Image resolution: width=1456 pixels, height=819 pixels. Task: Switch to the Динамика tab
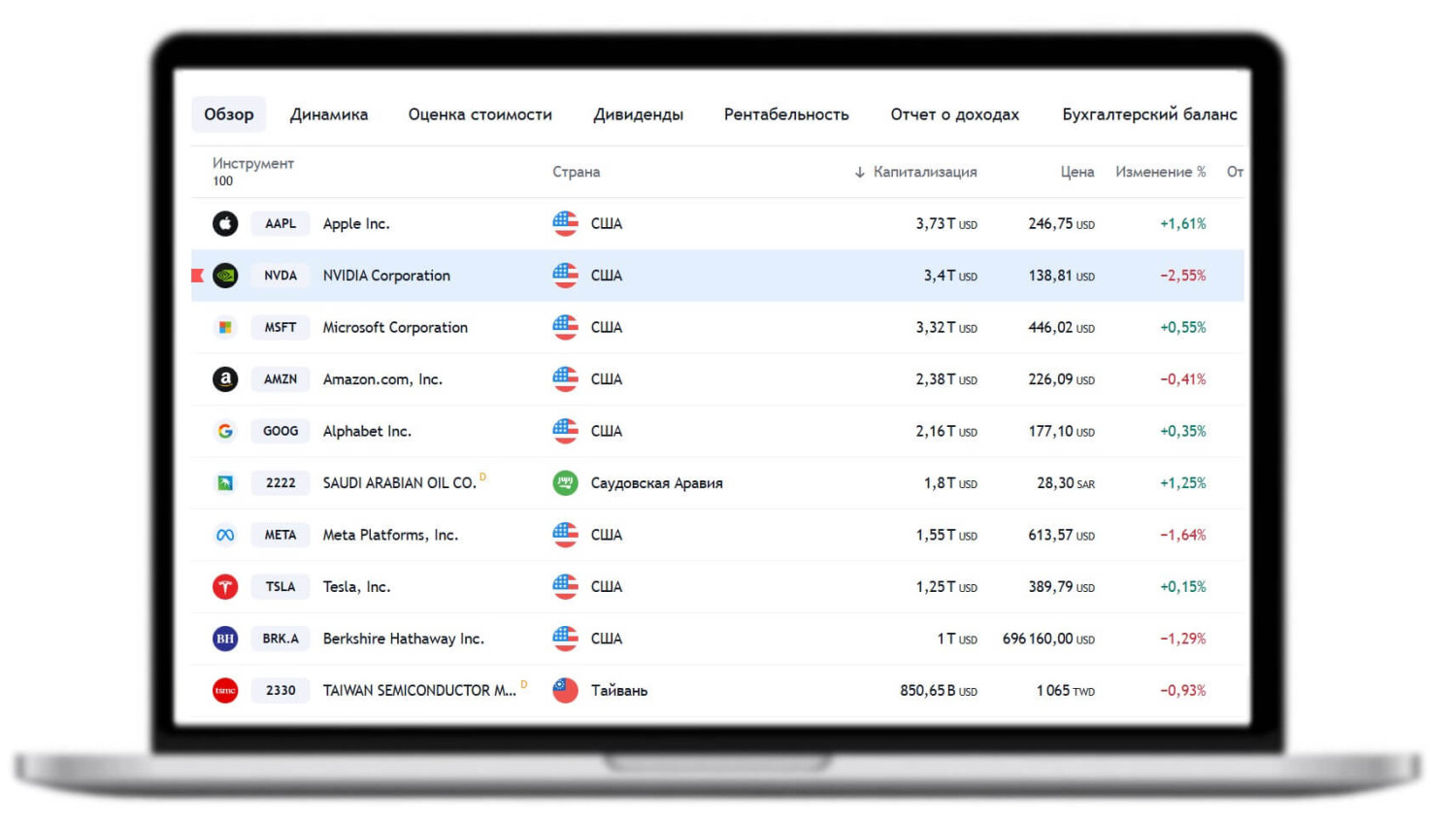coord(329,115)
